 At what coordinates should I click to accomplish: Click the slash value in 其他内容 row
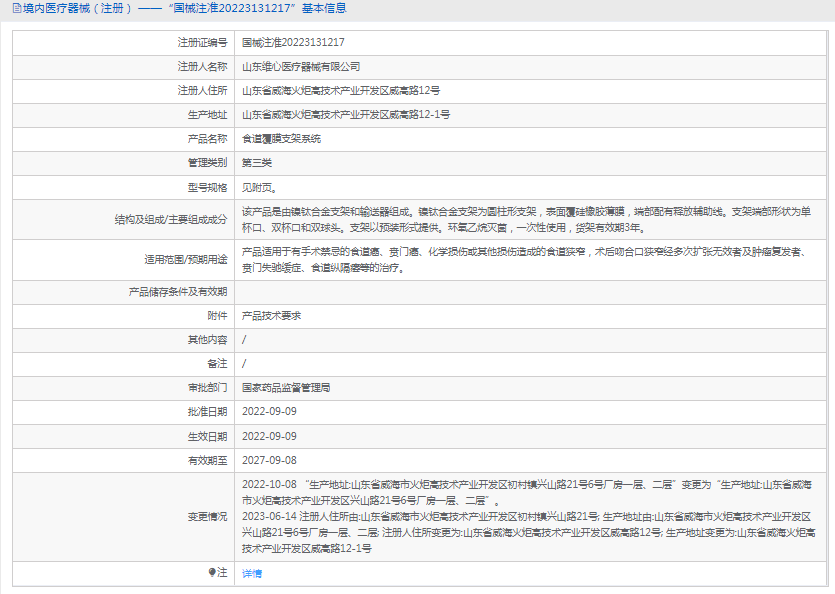click(244, 340)
